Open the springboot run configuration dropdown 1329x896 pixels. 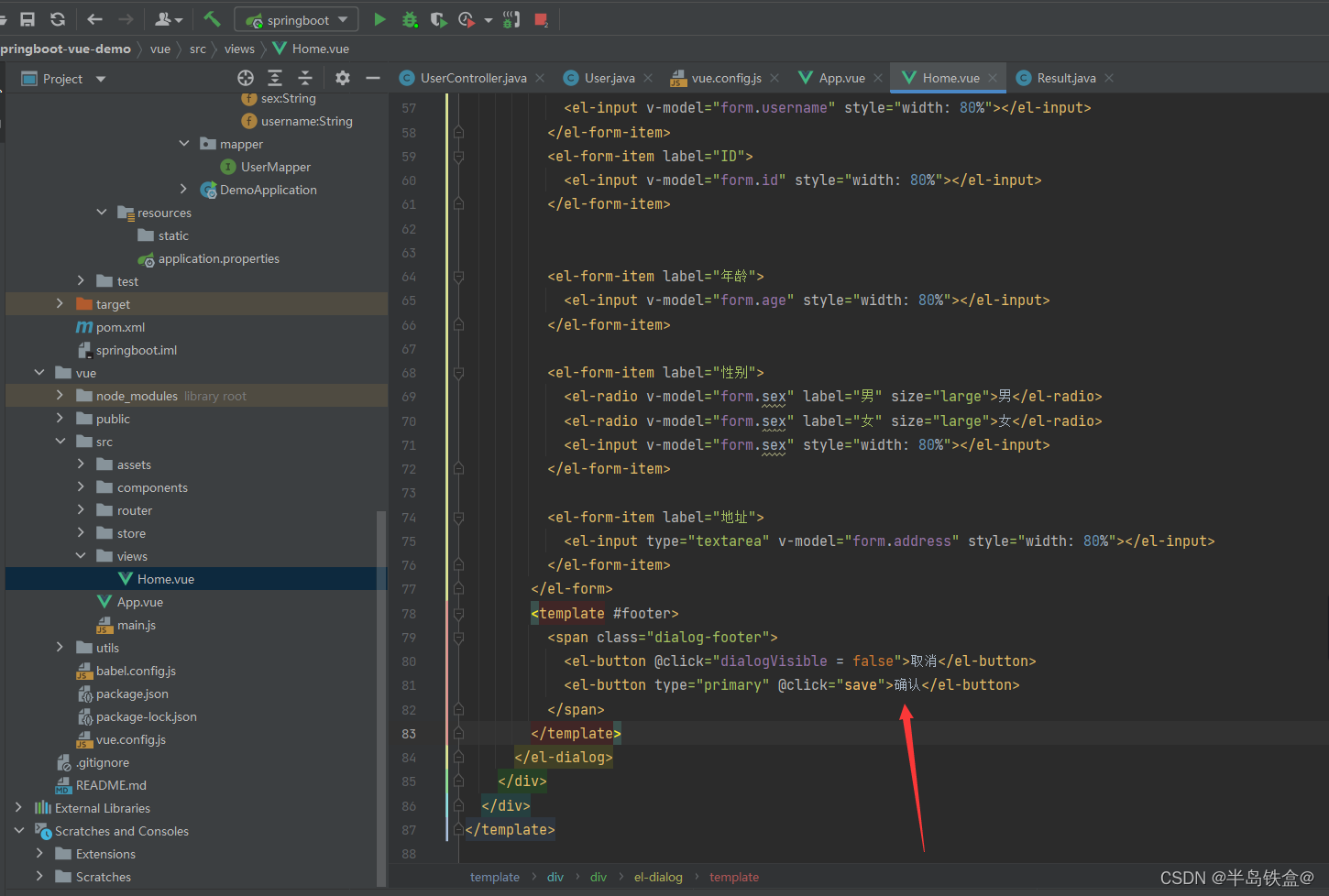297,19
